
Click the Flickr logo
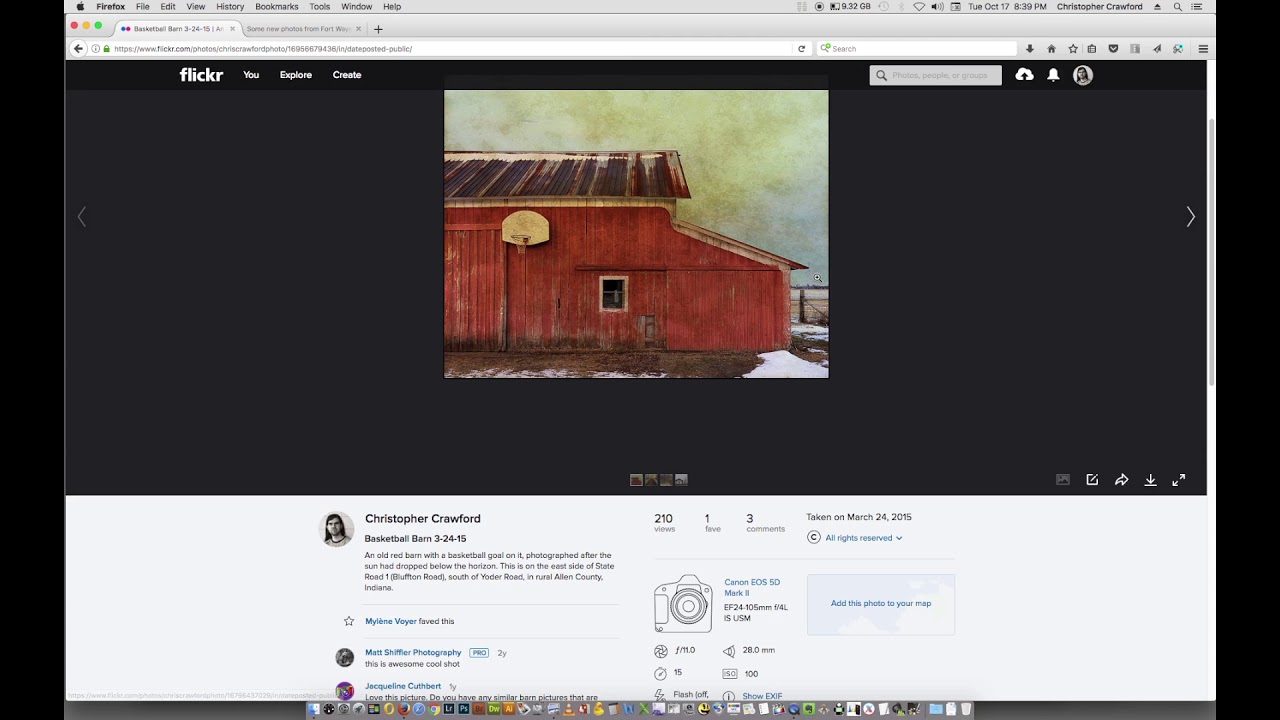[201, 75]
